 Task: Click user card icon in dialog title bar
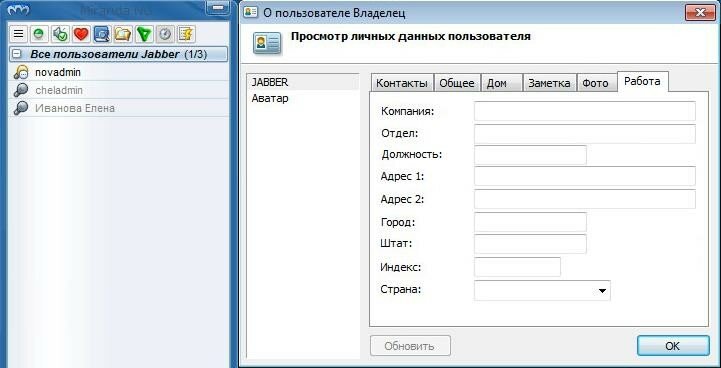[x=251, y=12]
